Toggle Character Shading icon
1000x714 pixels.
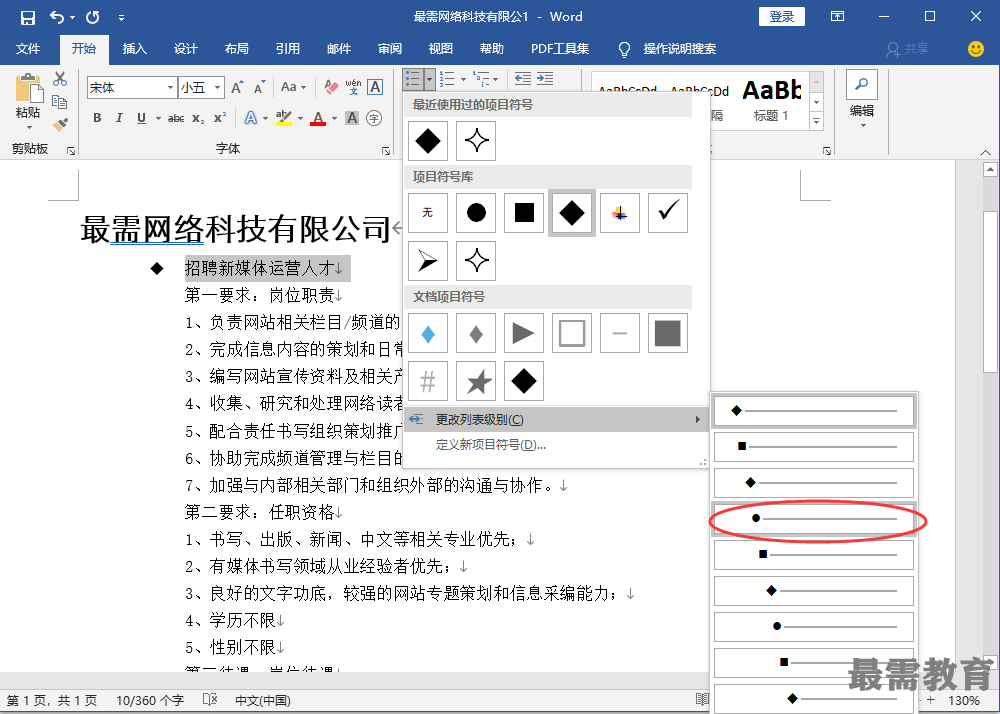(x=352, y=118)
